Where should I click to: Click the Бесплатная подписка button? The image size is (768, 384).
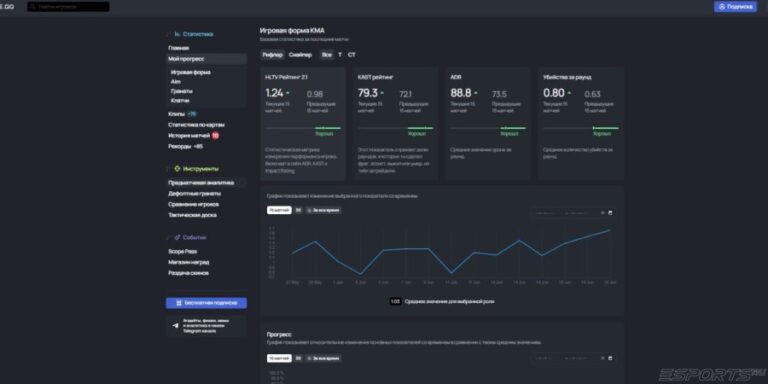206,303
